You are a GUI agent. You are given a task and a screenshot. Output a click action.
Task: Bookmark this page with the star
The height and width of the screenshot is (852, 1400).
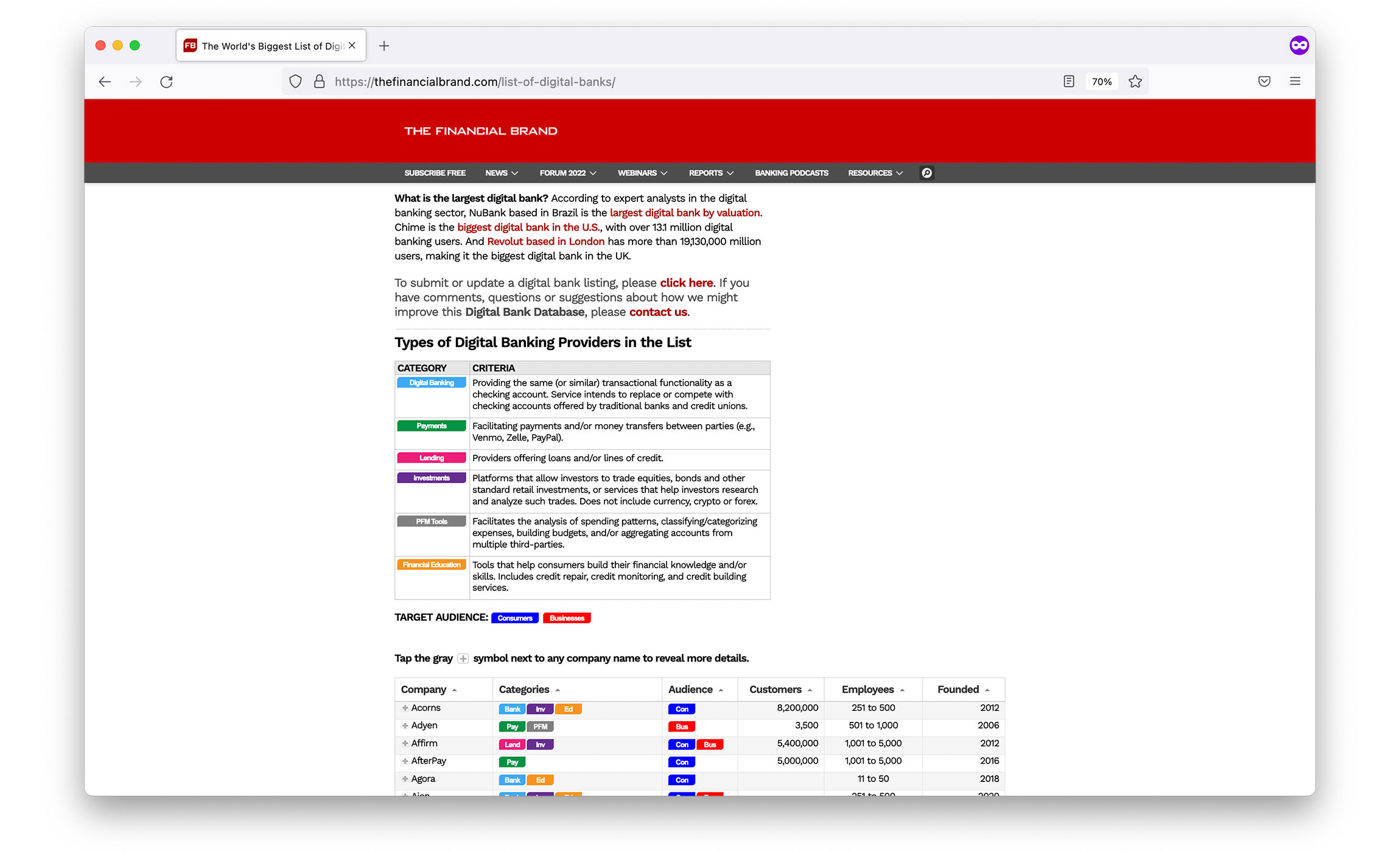click(x=1135, y=82)
